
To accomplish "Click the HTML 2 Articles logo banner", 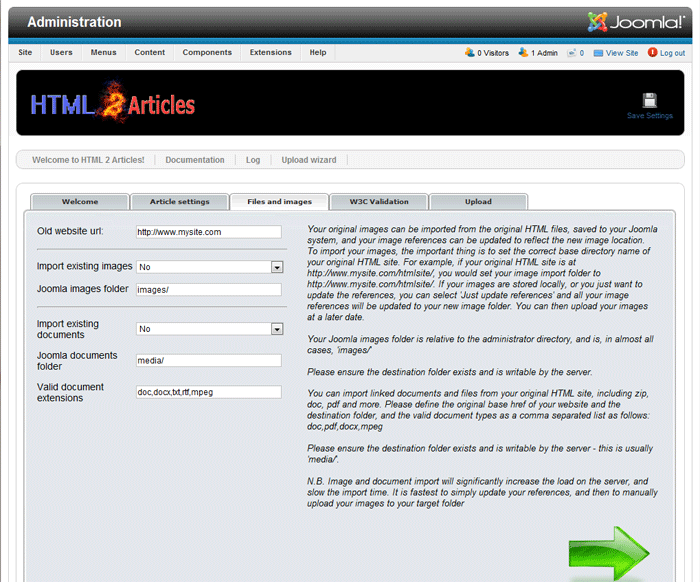I will tap(112, 104).
